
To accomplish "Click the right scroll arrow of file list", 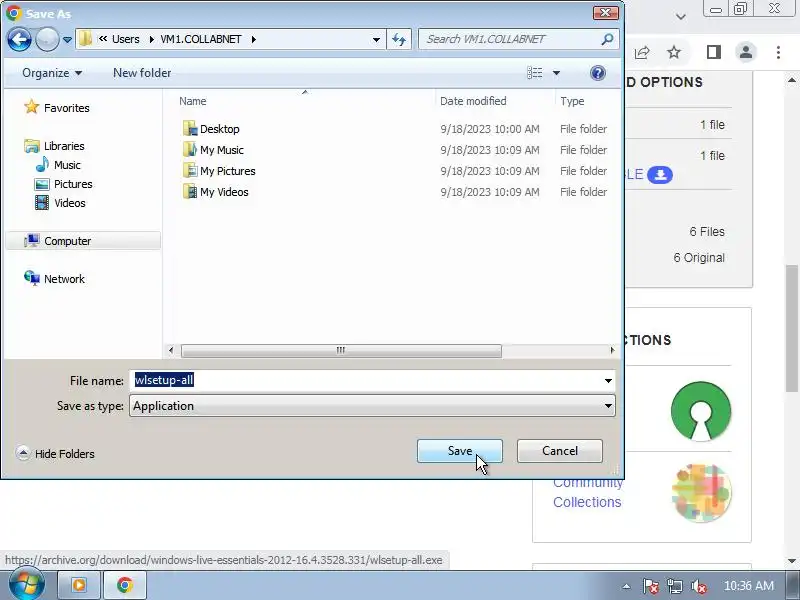I will 612,351.
